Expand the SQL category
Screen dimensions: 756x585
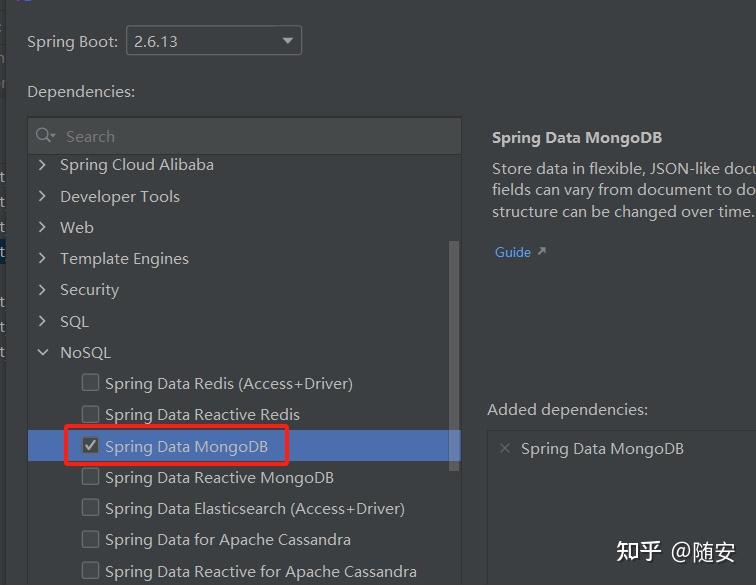tap(42, 321)
